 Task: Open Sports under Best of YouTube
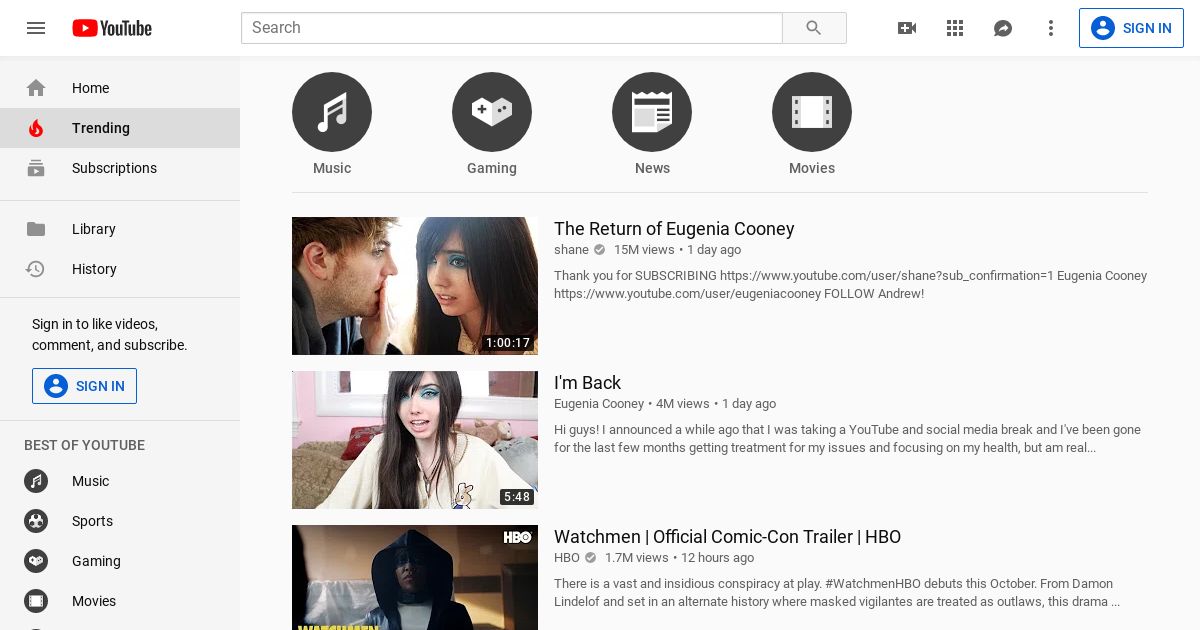coord(120,521)
